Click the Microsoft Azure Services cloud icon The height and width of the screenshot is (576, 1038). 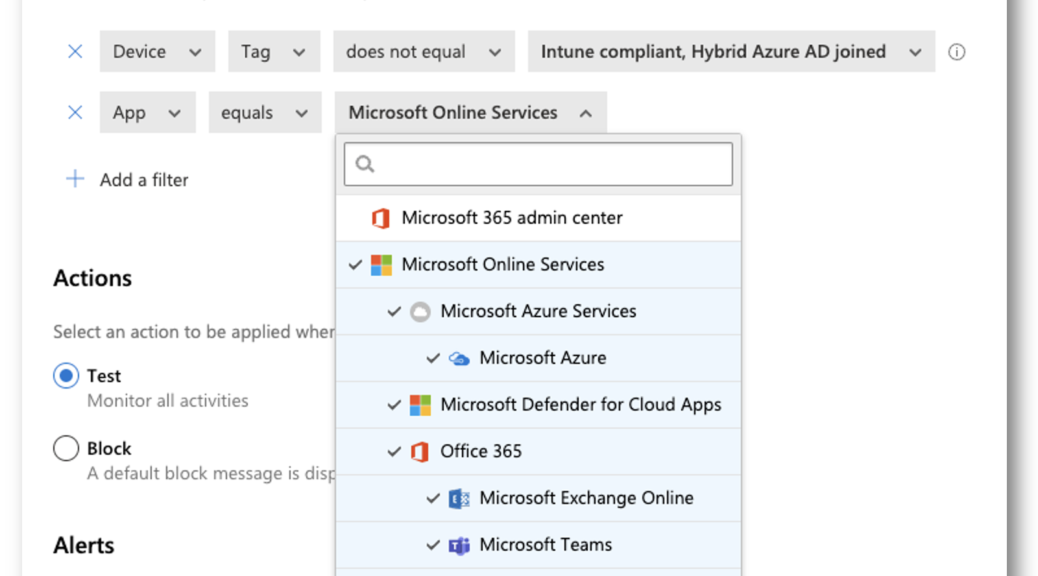(420, 311)
